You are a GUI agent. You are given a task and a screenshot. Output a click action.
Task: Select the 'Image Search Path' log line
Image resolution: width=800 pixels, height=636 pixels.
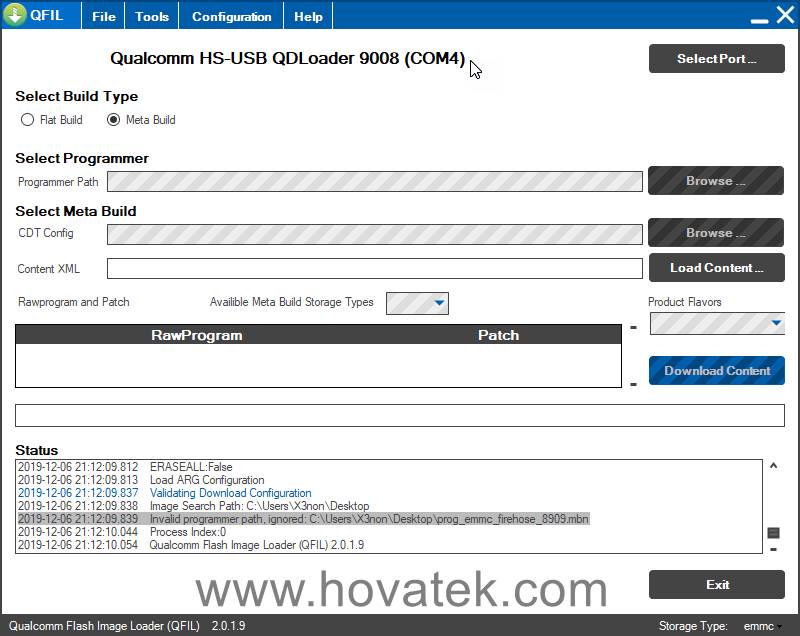click(x=193, y=506)
